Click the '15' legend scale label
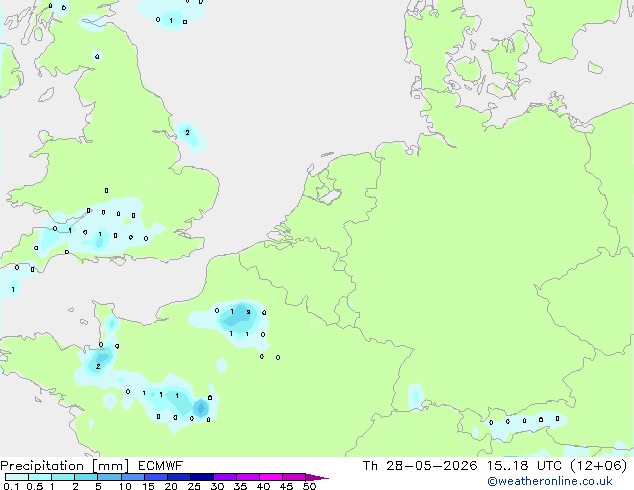The width and height of the screenshot is (634, 490). (148, 486)
